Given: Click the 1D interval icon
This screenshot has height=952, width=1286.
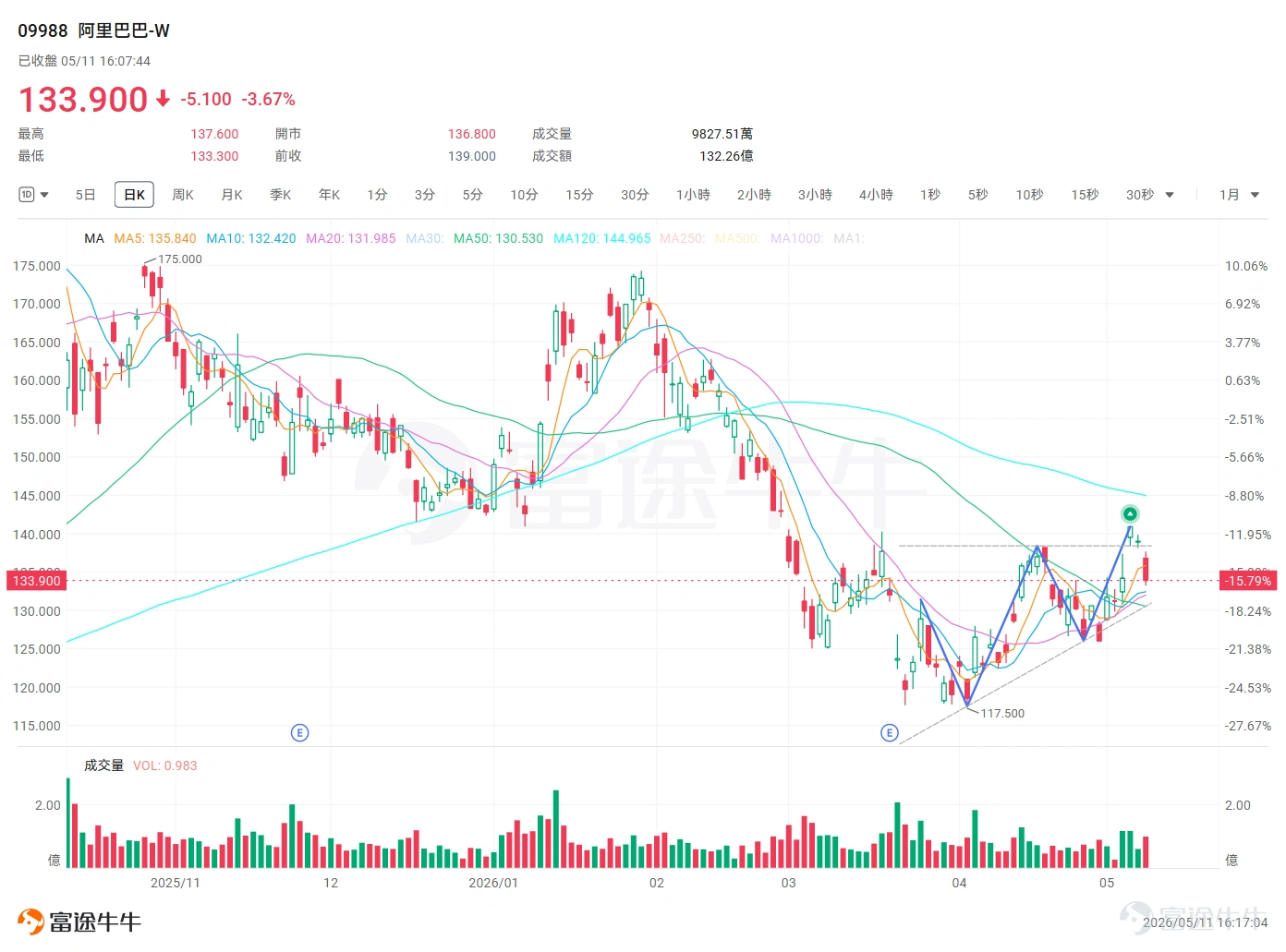Looking at the screenshot, I should pos(26,195).
